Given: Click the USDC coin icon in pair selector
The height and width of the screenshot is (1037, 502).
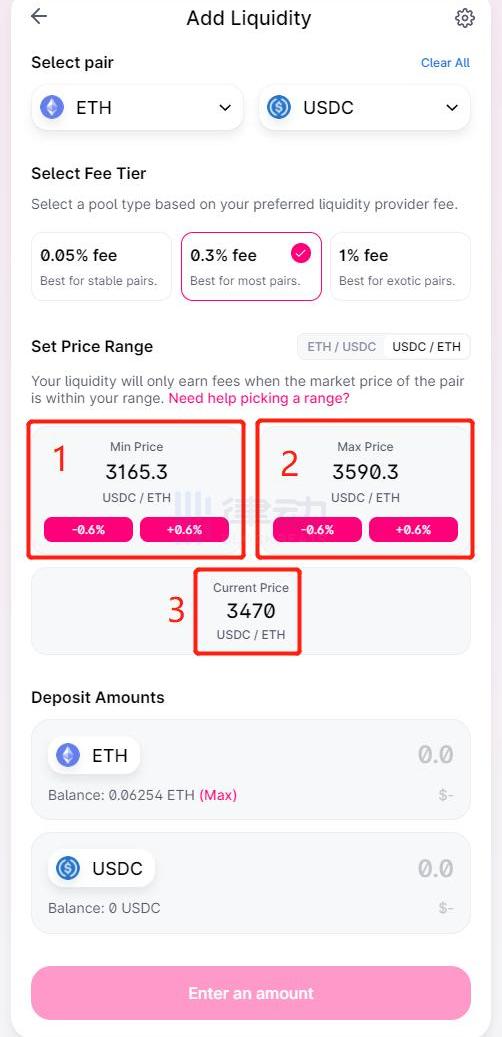Looking at the screenshot, I should (x=279, y=107).
